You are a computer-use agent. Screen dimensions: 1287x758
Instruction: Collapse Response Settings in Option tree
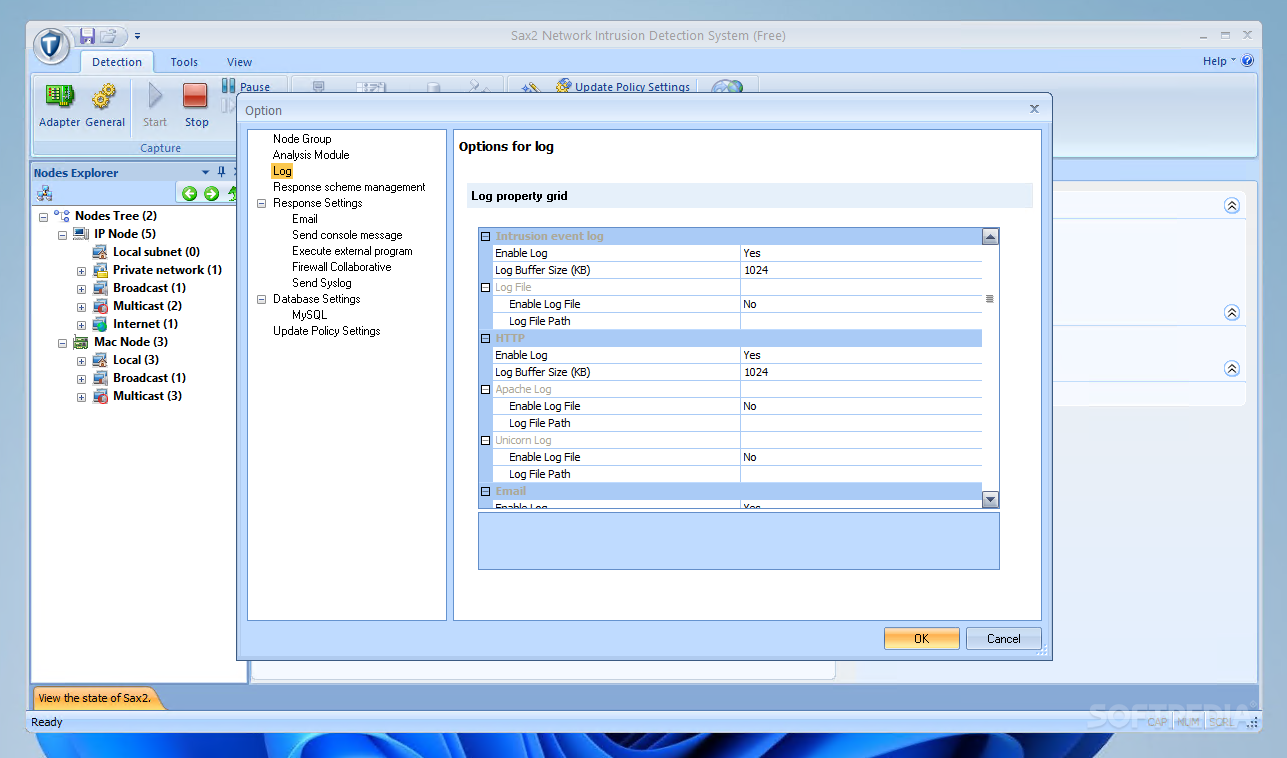tap(263, 203)
